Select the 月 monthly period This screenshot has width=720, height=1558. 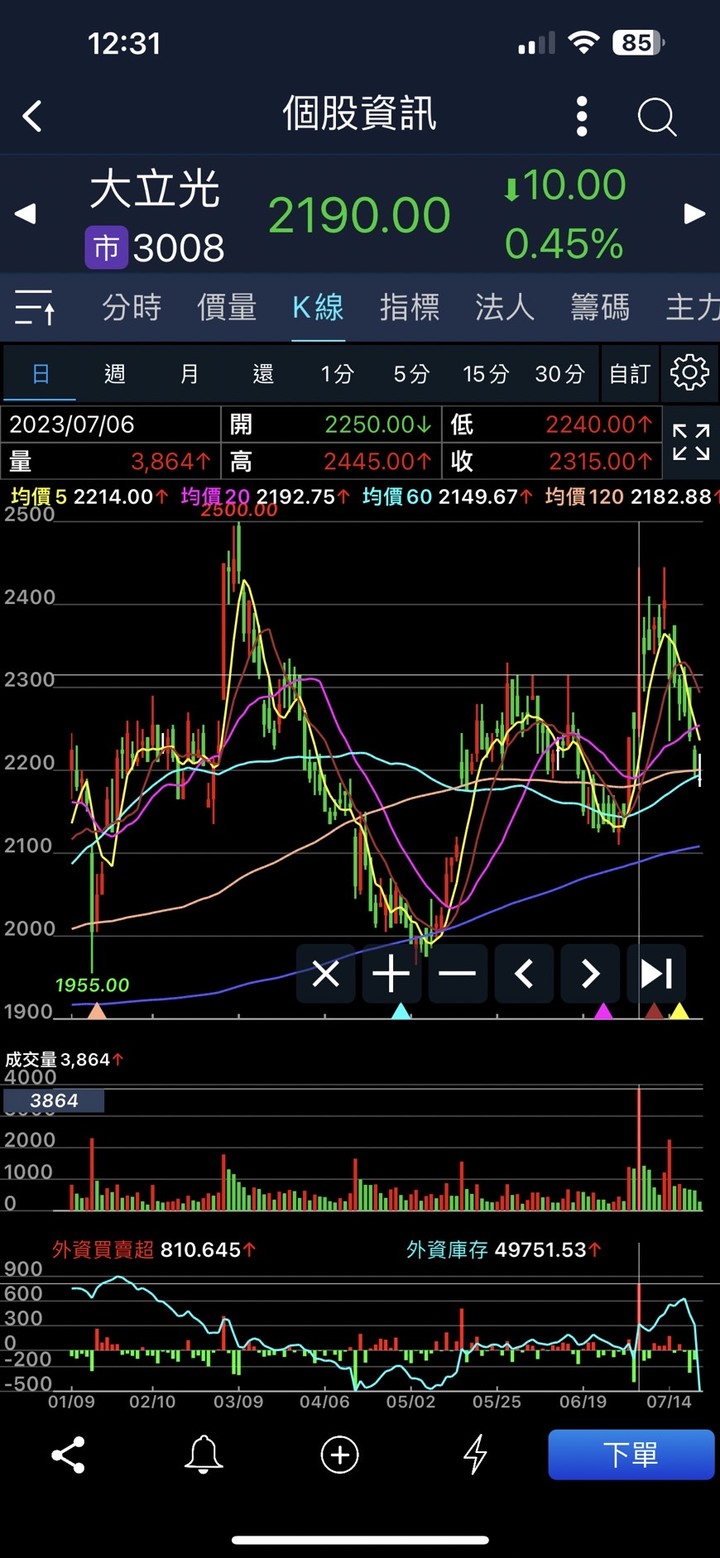pyautogui.click(x=189, y=374)
